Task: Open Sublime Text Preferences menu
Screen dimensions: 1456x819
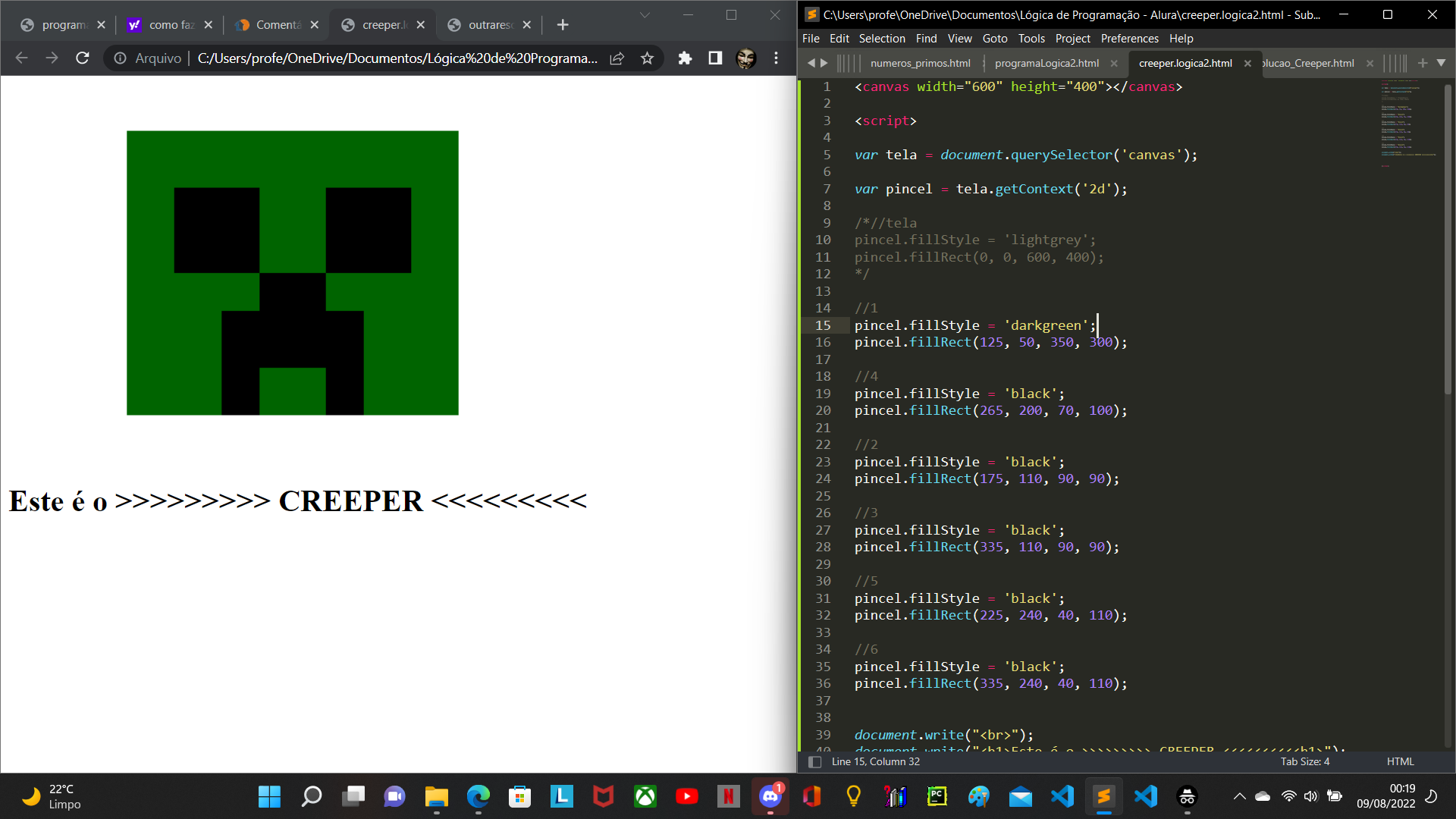Action: pos(1130,39)
